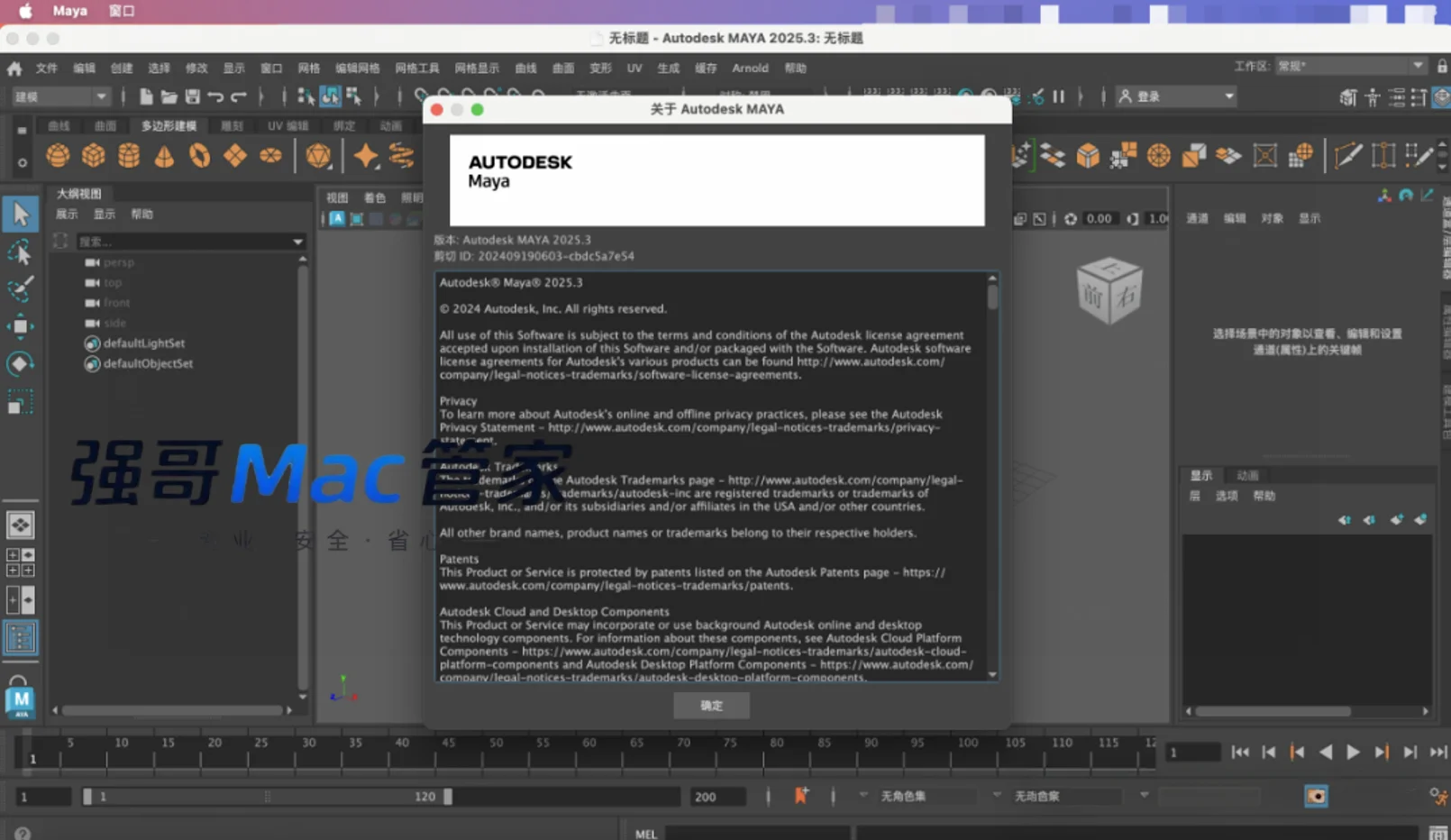Jump to start of playback range

[x=1240, y=752]
